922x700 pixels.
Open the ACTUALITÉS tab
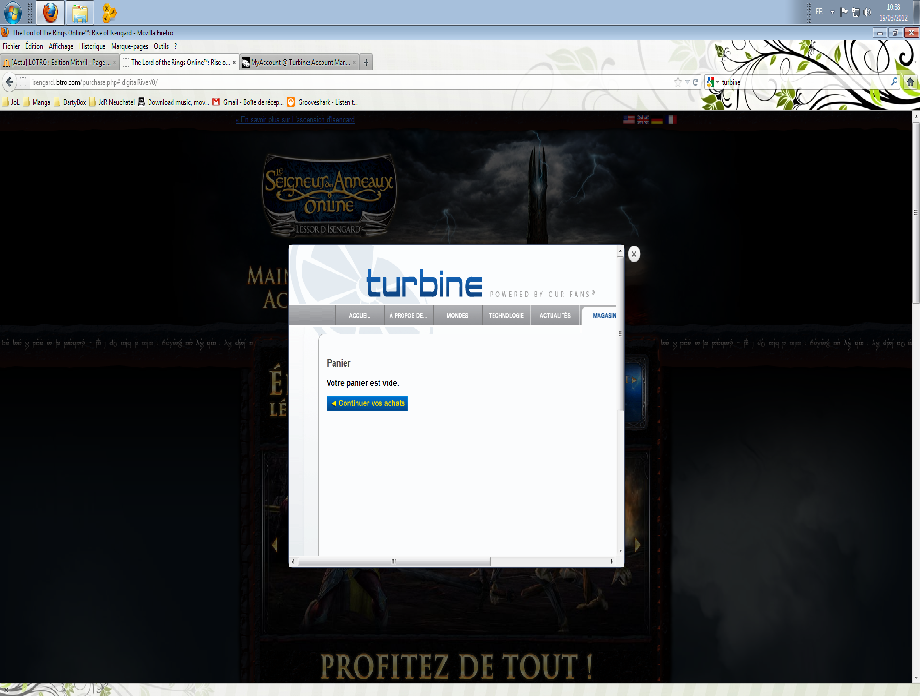click(555, 315)
